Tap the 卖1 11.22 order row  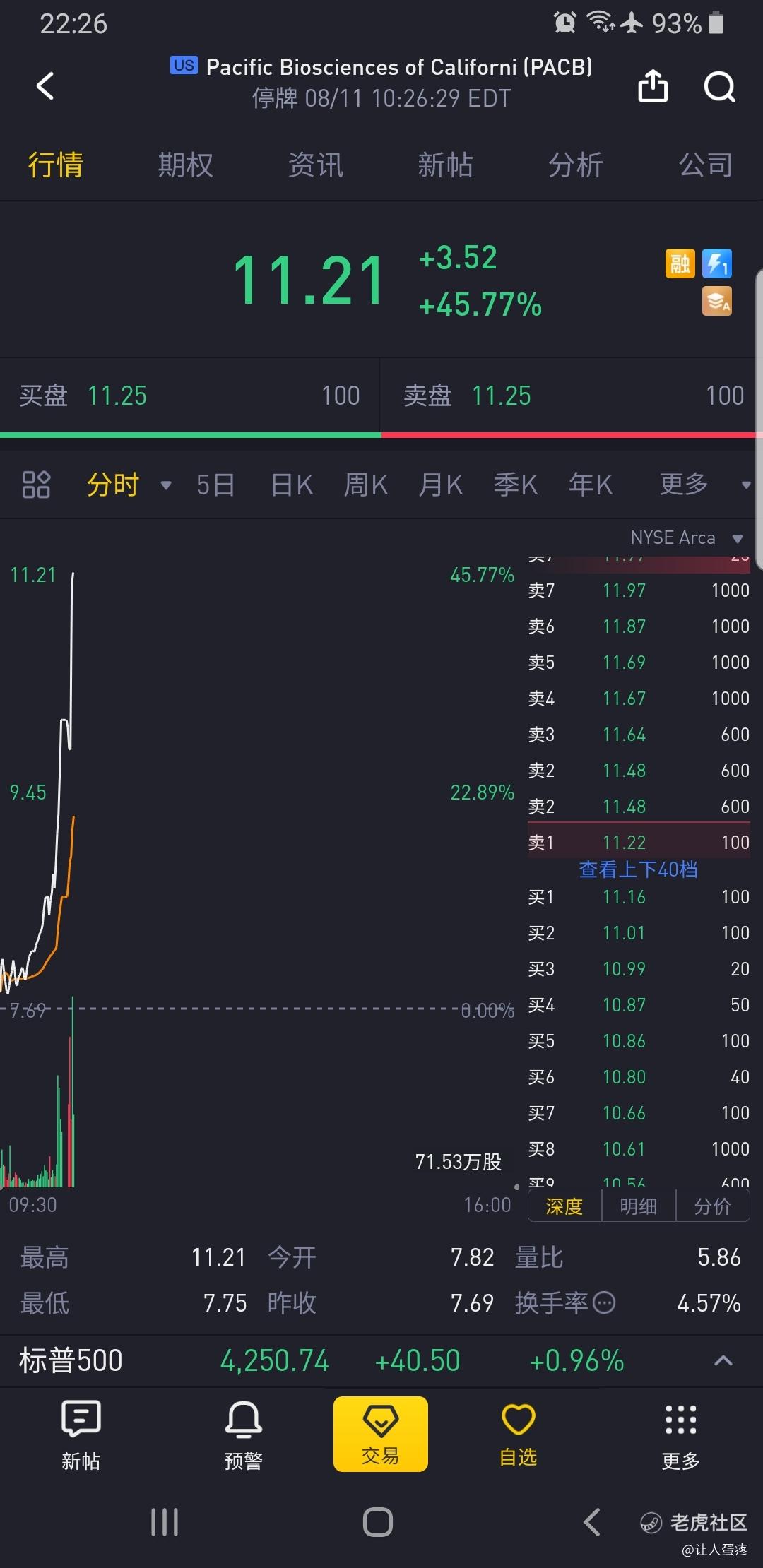pos(639,842)
